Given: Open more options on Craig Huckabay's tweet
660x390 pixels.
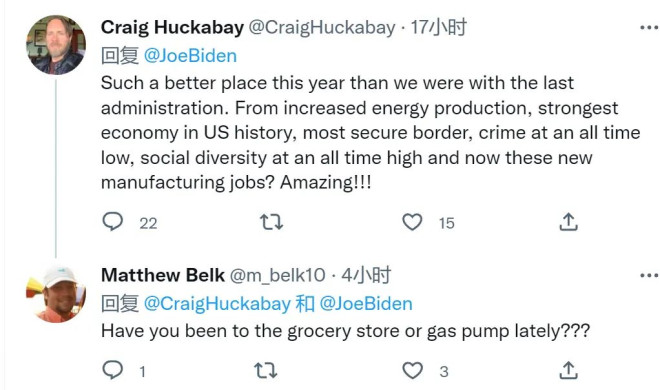Looking at the screenshot, I should tap(649, 28).
